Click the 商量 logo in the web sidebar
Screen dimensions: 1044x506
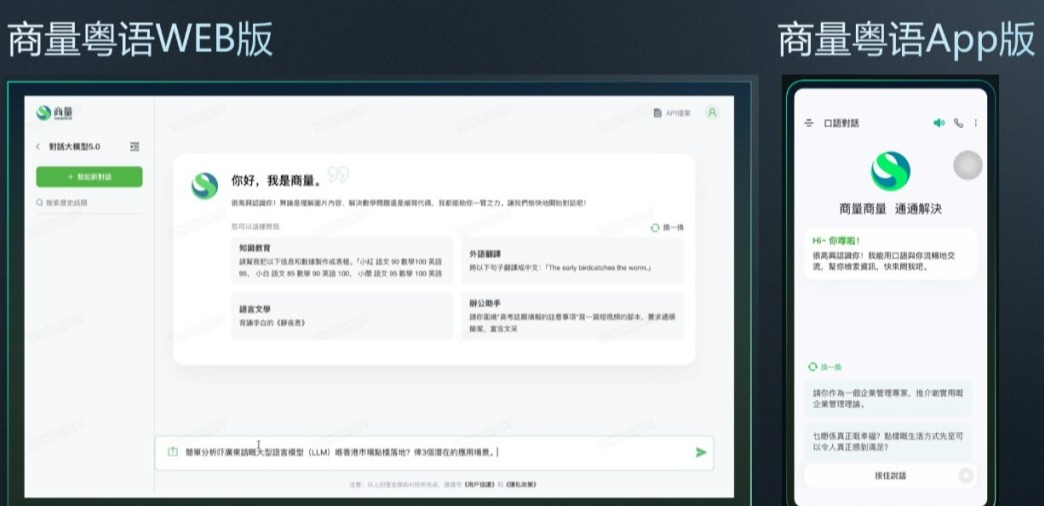(54, 113)
